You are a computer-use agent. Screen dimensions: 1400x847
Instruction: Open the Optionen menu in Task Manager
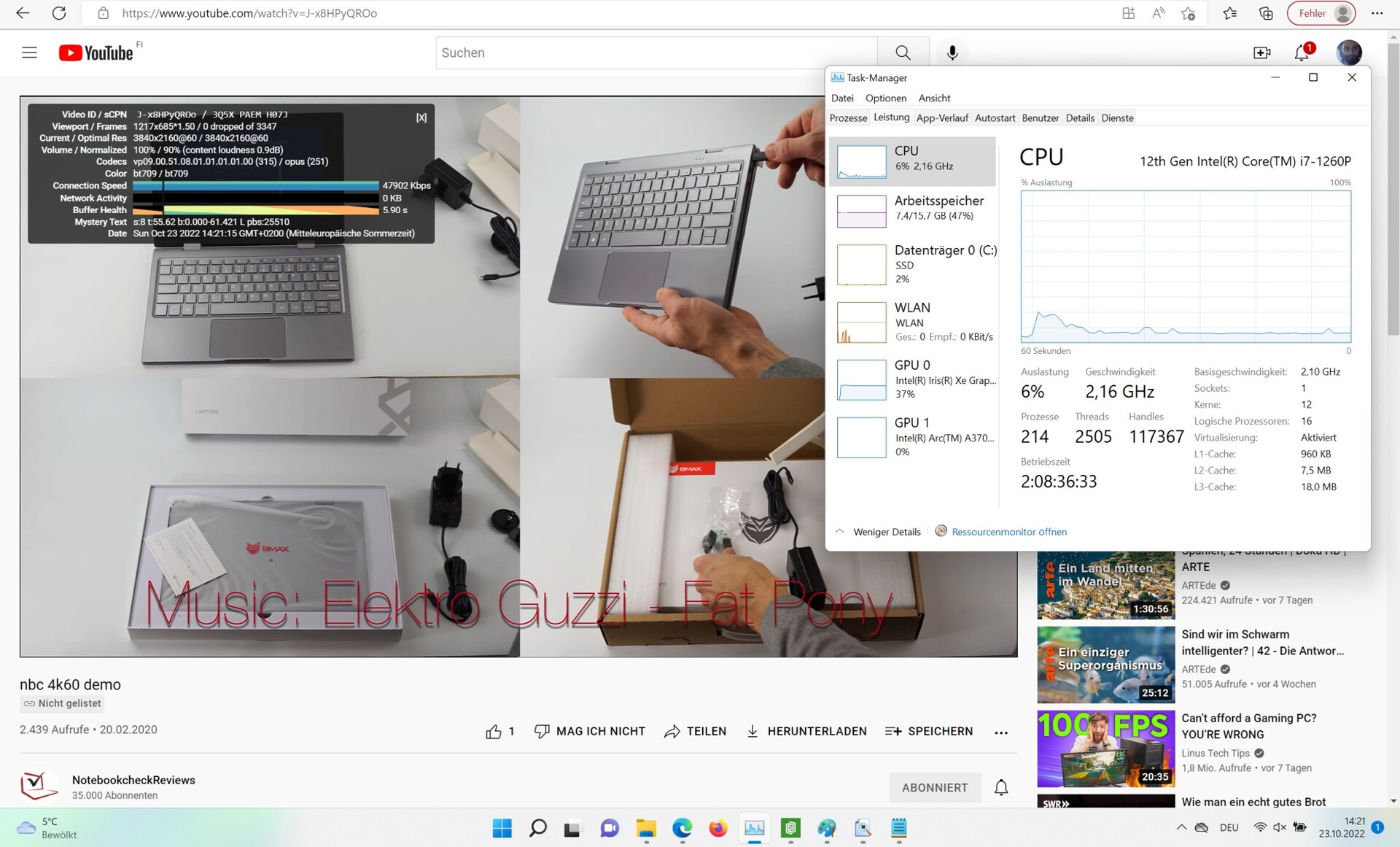(885, 98)
